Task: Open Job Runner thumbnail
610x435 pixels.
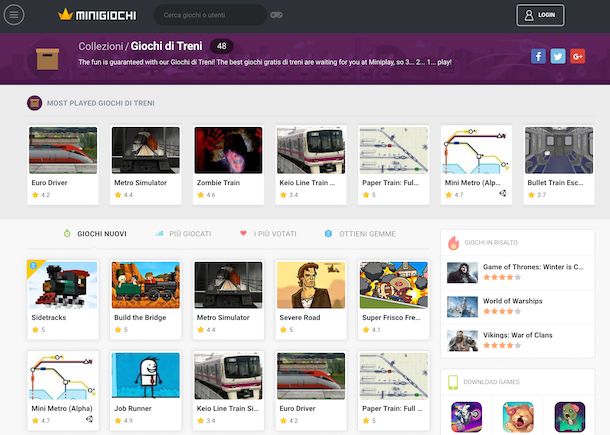Action: (146, 375)
